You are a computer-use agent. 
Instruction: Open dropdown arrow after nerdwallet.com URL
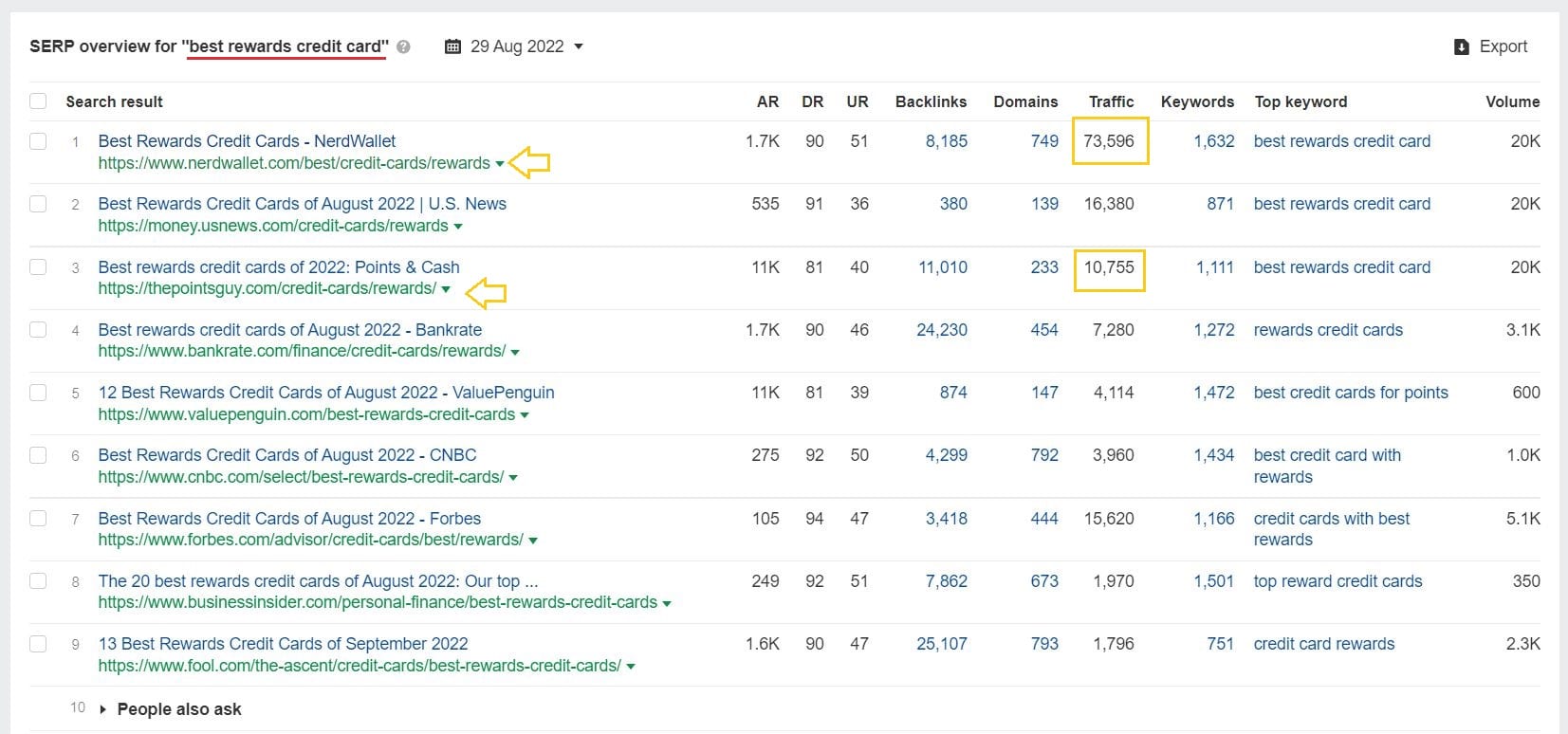[500, 164]
